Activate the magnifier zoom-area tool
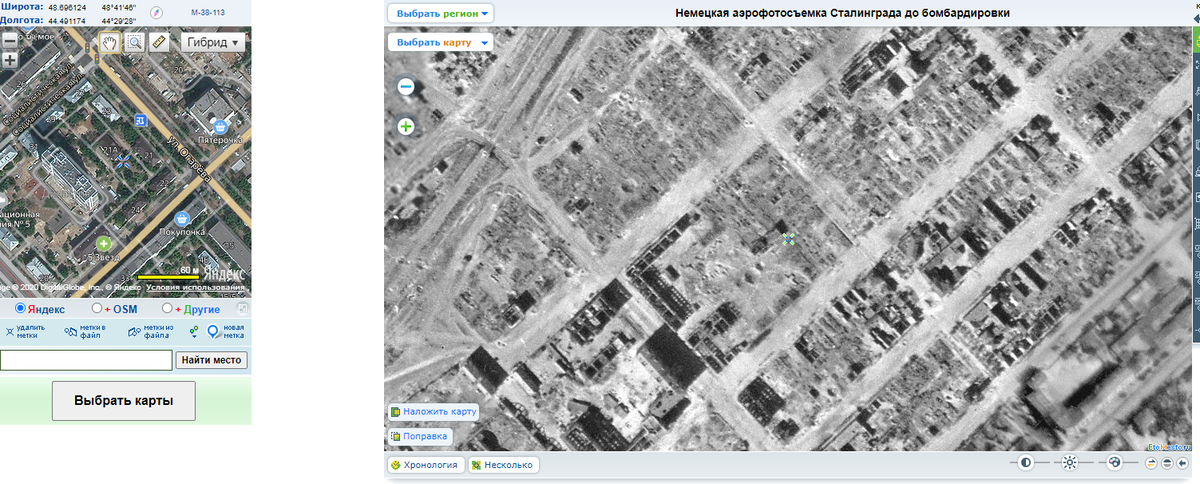The image size is (1200, 484). (x=135, y=43)
